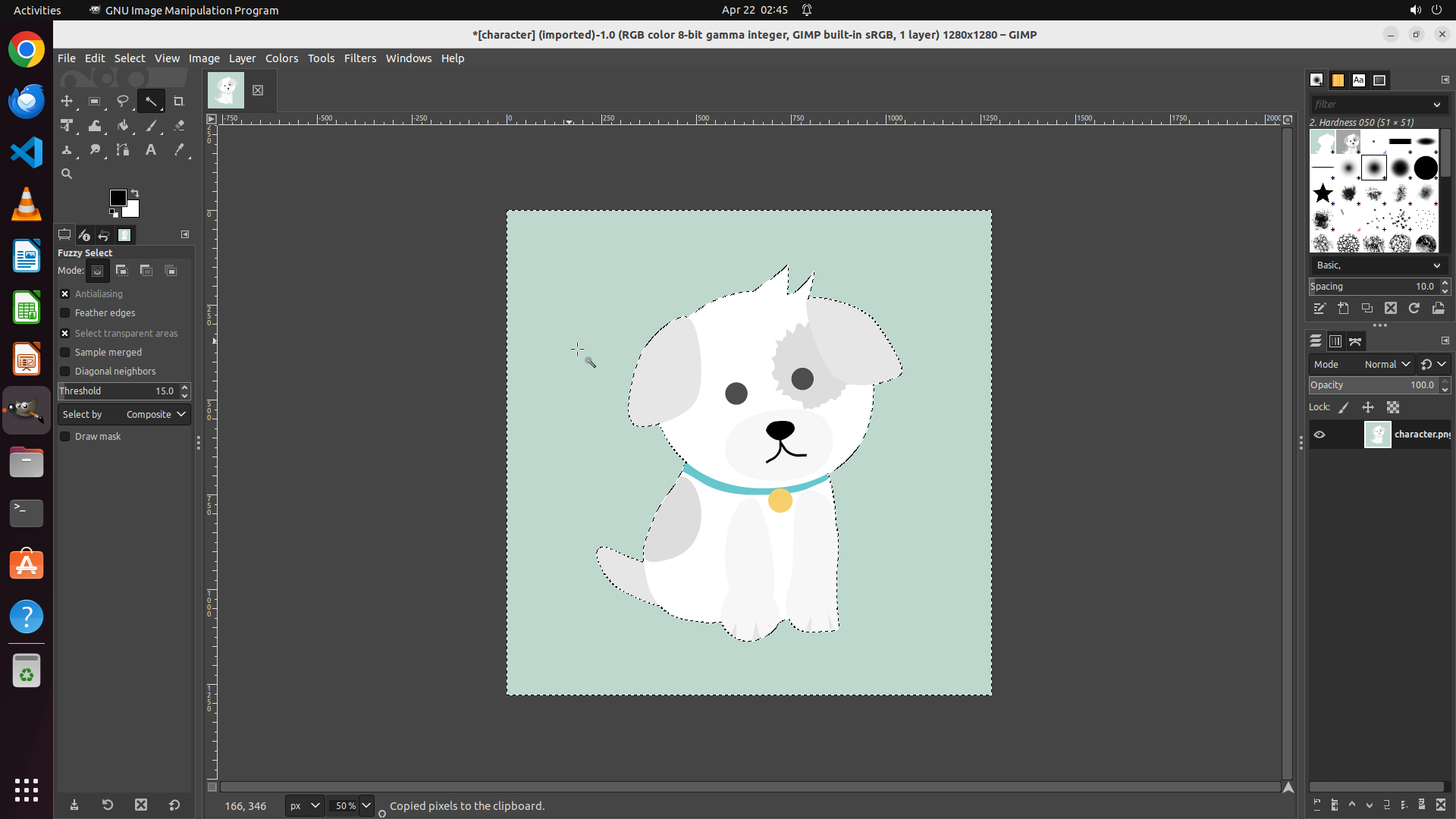Select the Rectangle Select tool
The height and width of the screenshot is (819, 1456).
pyautogui.click(x=95, y=101)
